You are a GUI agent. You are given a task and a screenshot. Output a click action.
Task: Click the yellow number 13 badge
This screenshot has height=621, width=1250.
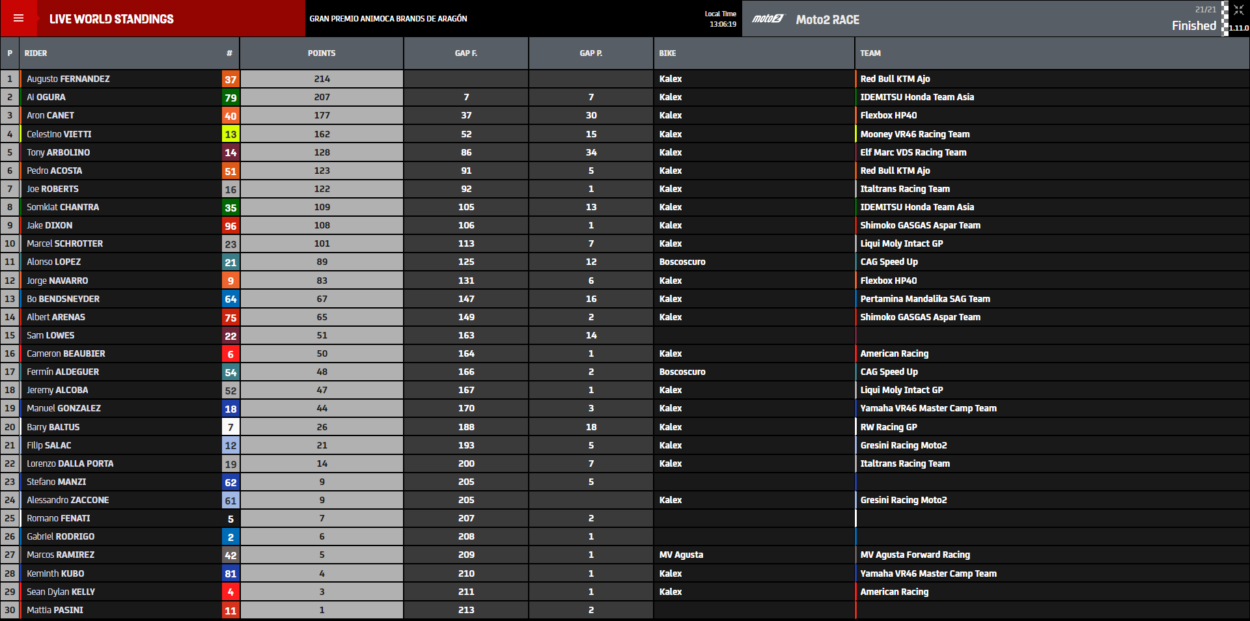pos(230,134)
